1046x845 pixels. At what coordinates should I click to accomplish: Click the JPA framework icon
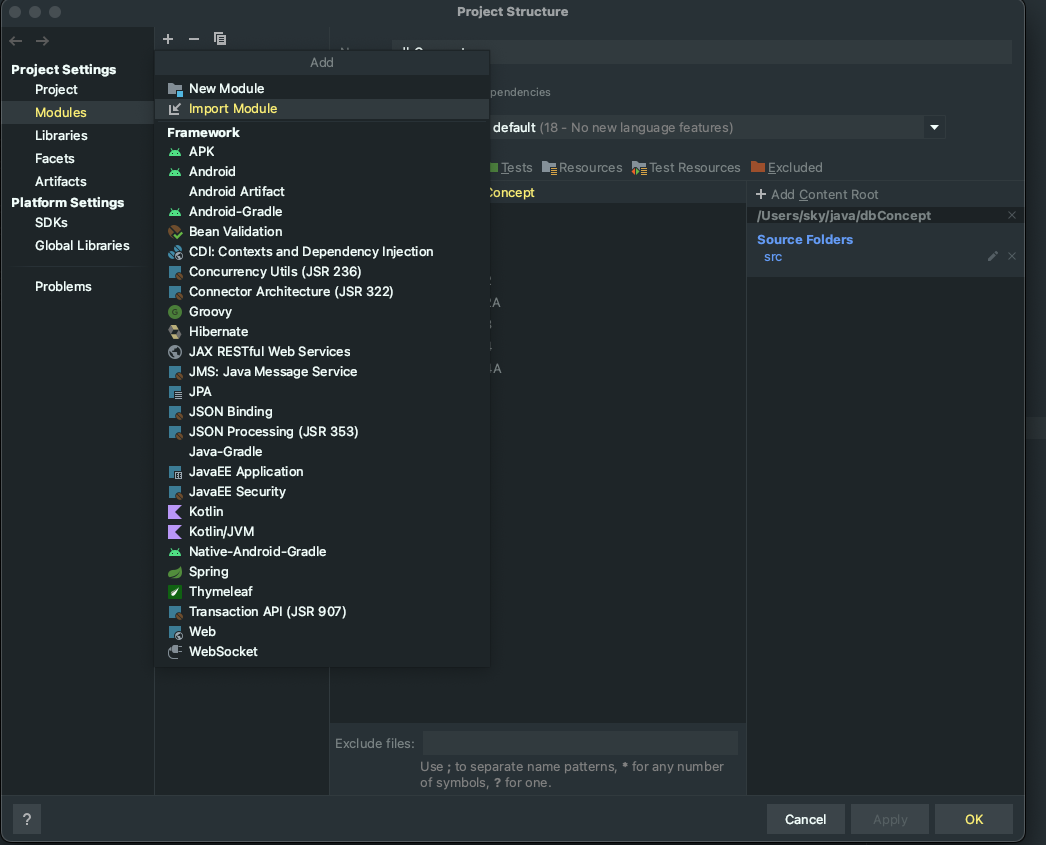(175, 391)
